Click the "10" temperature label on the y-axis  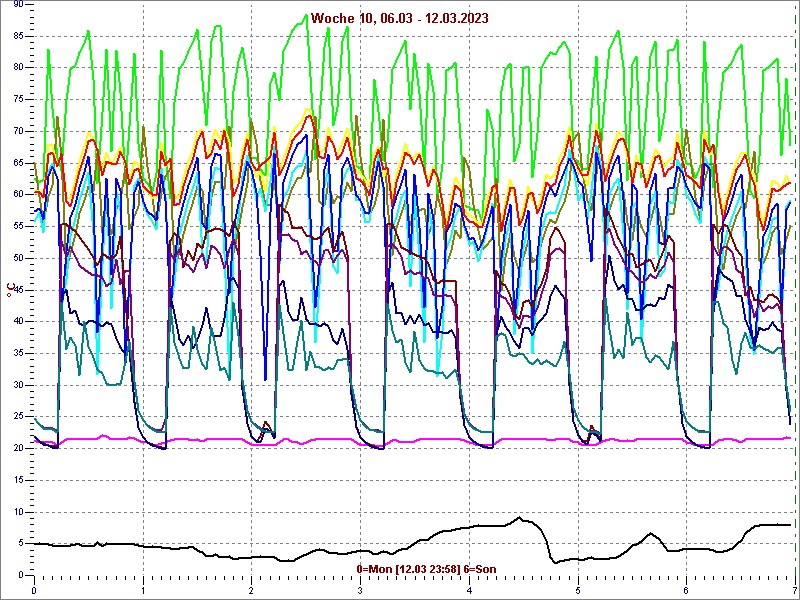coord(18,511)
